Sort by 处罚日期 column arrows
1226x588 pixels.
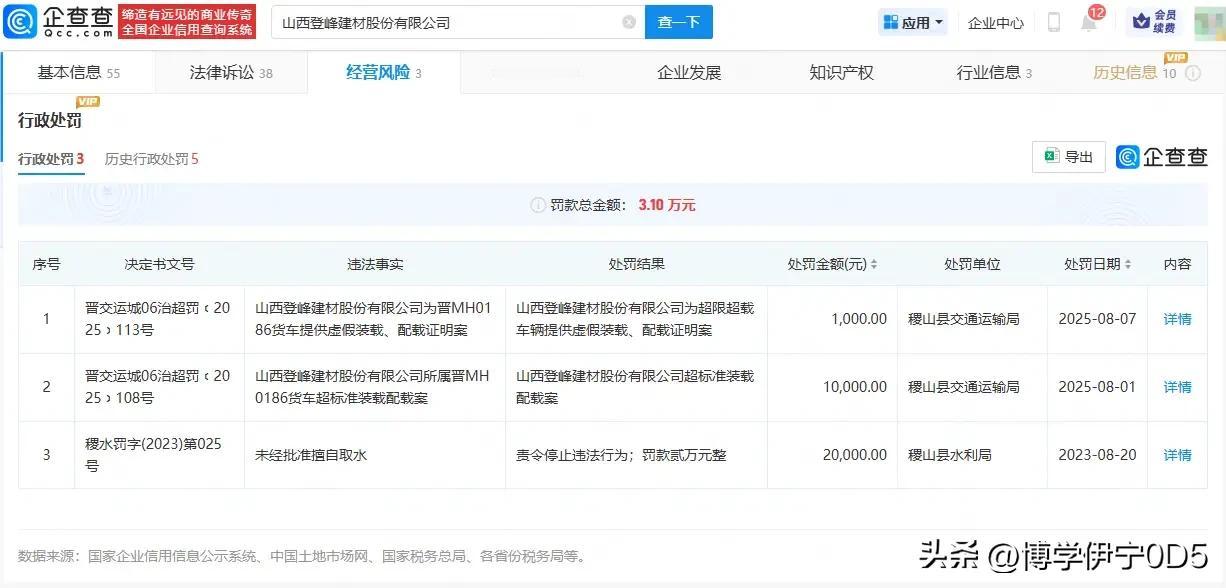(x=1128, y=265)
